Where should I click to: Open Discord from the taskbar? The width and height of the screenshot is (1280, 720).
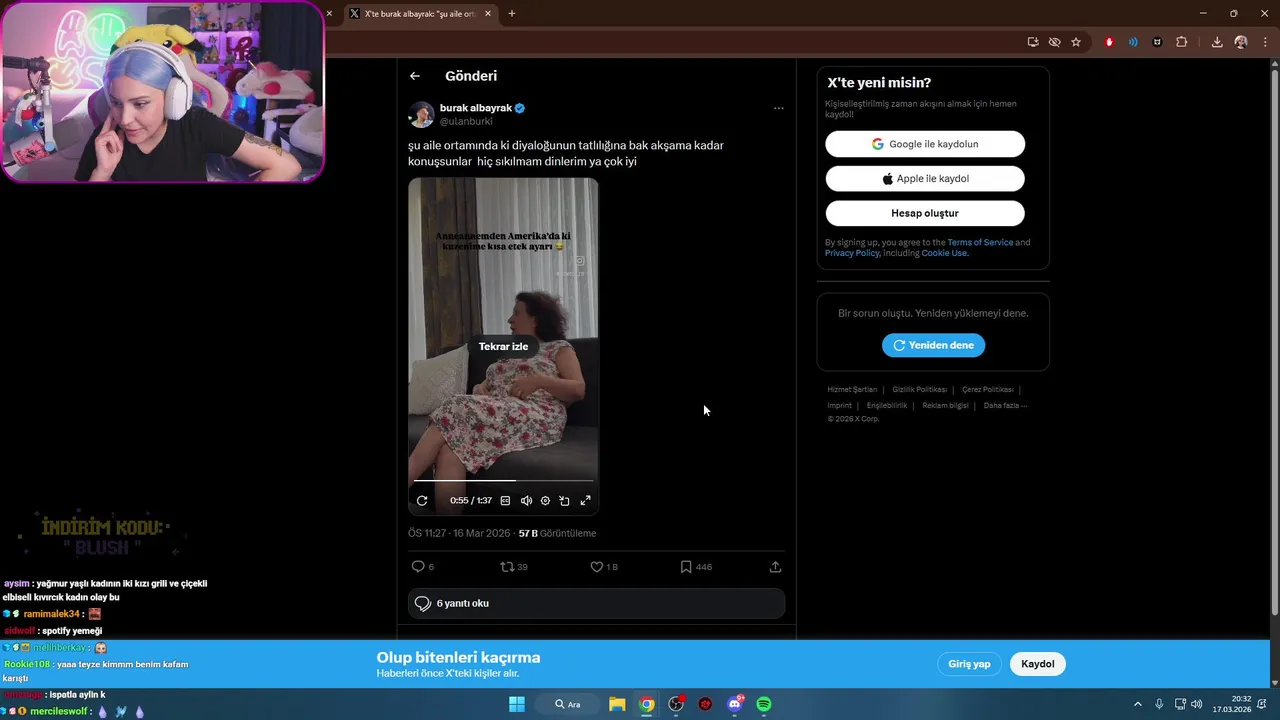(x=735, y=704)
